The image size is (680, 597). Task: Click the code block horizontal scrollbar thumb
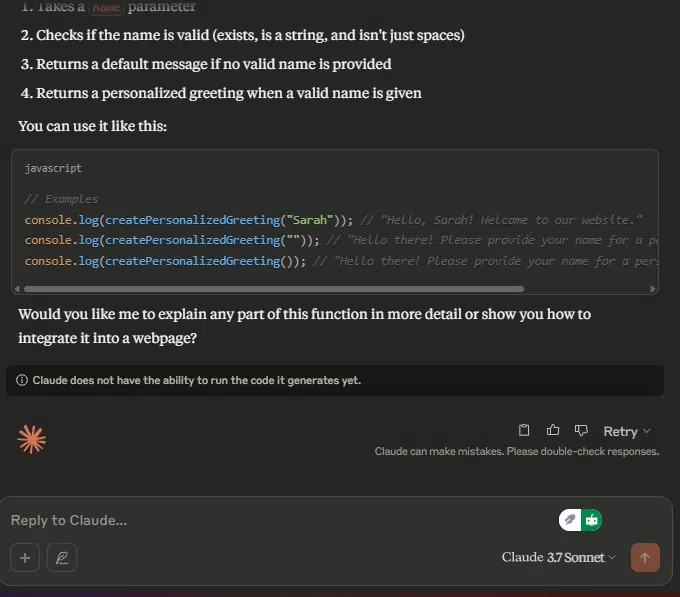(274, 289)
